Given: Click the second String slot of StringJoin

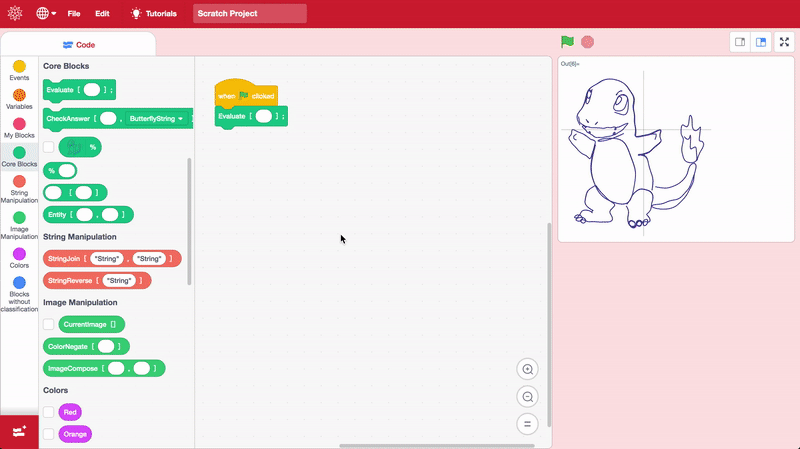Looking at the screenshot, I should tap(149, 259).
